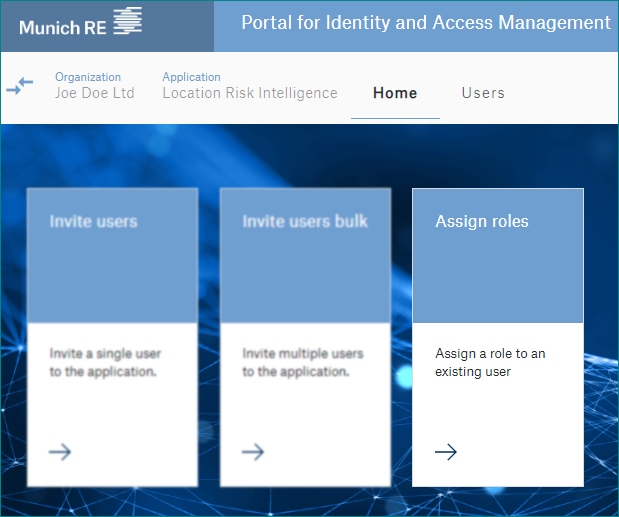Viewport: 619px width, 517px height.
Task: Open the Home tab
Action: [395, 93]
